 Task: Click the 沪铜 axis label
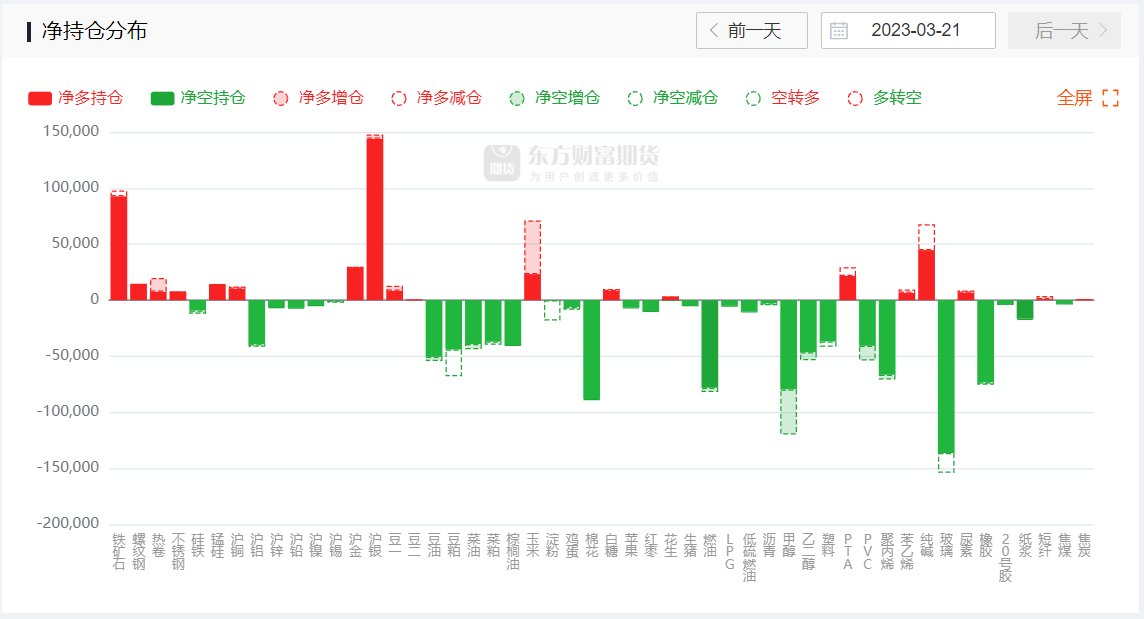tap(236, 545)
